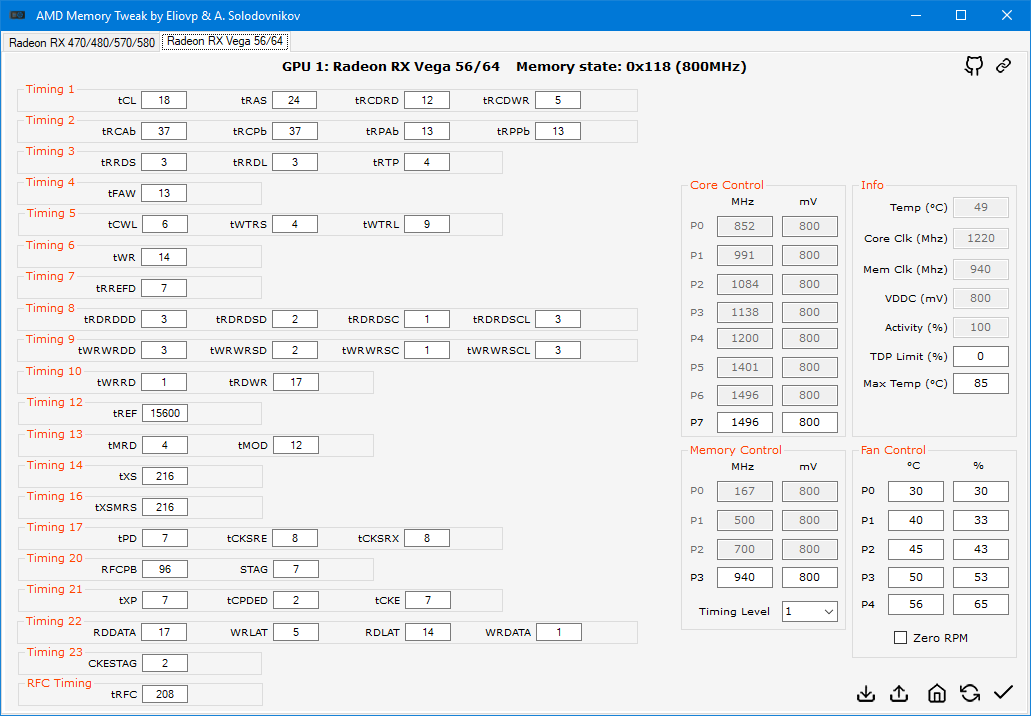
Task: Click Memory Control P0 value 167
Action: click(744, 491)
